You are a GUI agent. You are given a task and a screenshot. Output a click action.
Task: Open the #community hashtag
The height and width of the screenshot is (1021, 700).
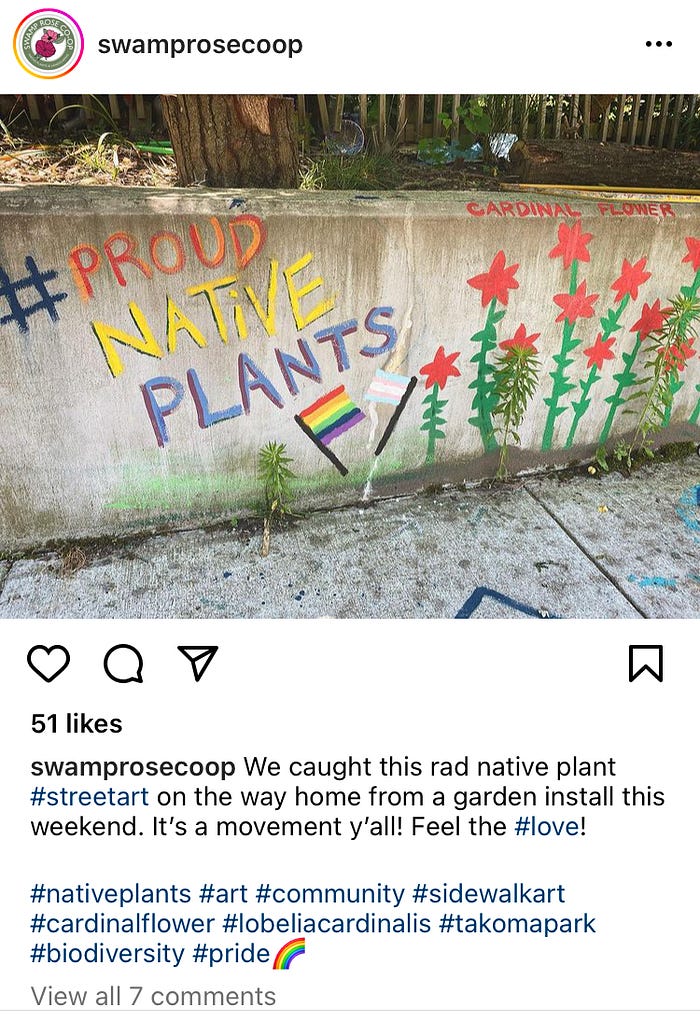point(330,893)
